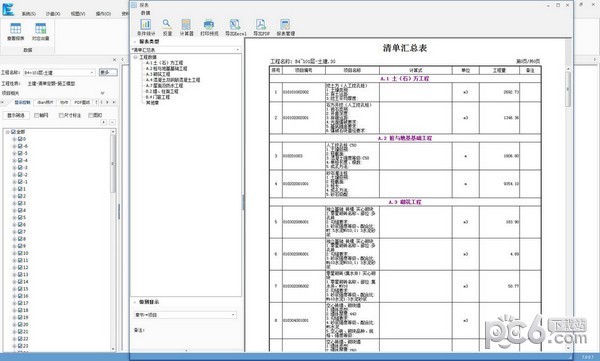
Task: Uncheck floor 10 checkbox
Action: pyautogui.click(x=20, y=253)
